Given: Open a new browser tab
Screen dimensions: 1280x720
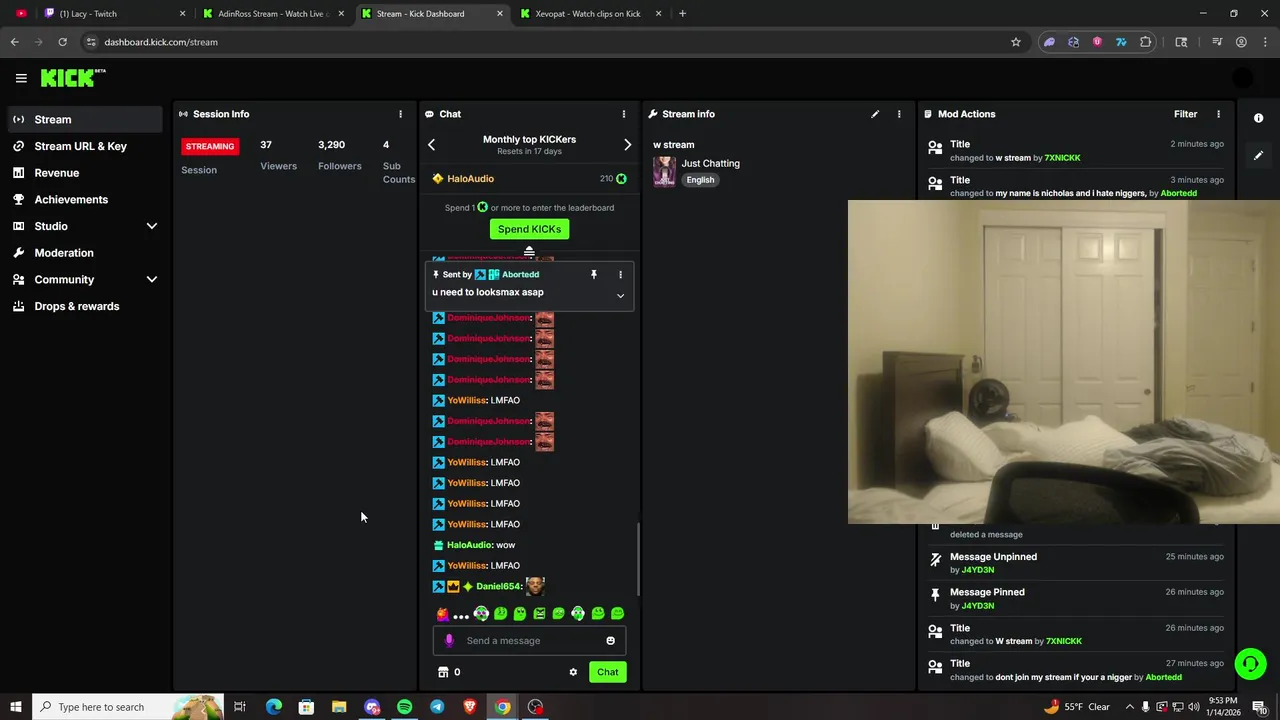Looking at the screenshot, I should click(682, 14).
